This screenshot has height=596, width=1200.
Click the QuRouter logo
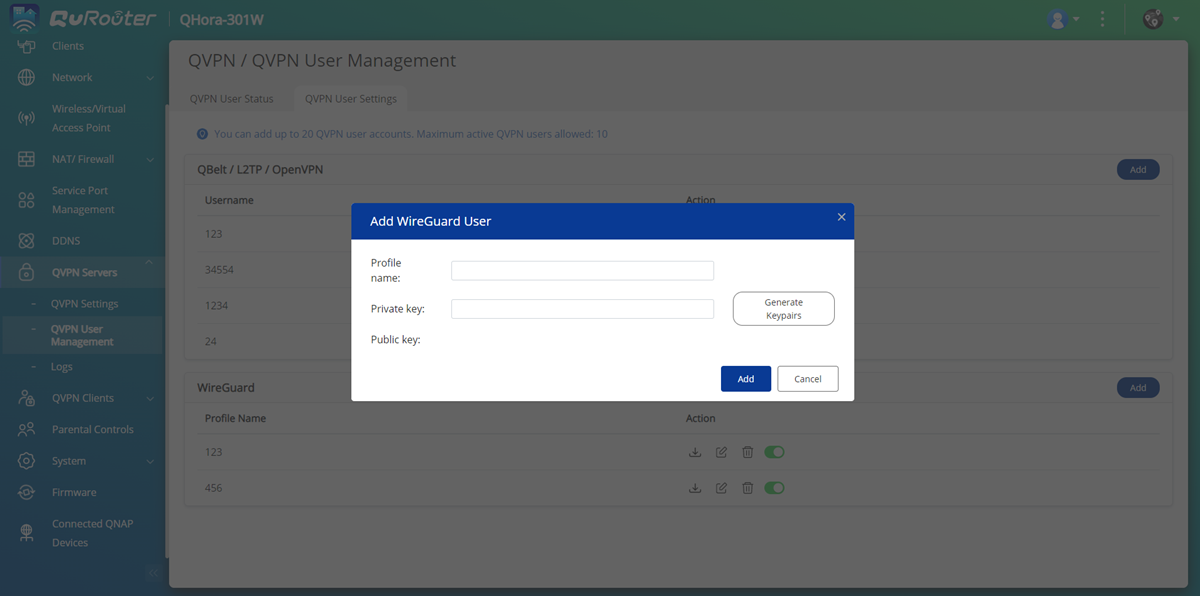pyautogui.click(x=85, y=19)
